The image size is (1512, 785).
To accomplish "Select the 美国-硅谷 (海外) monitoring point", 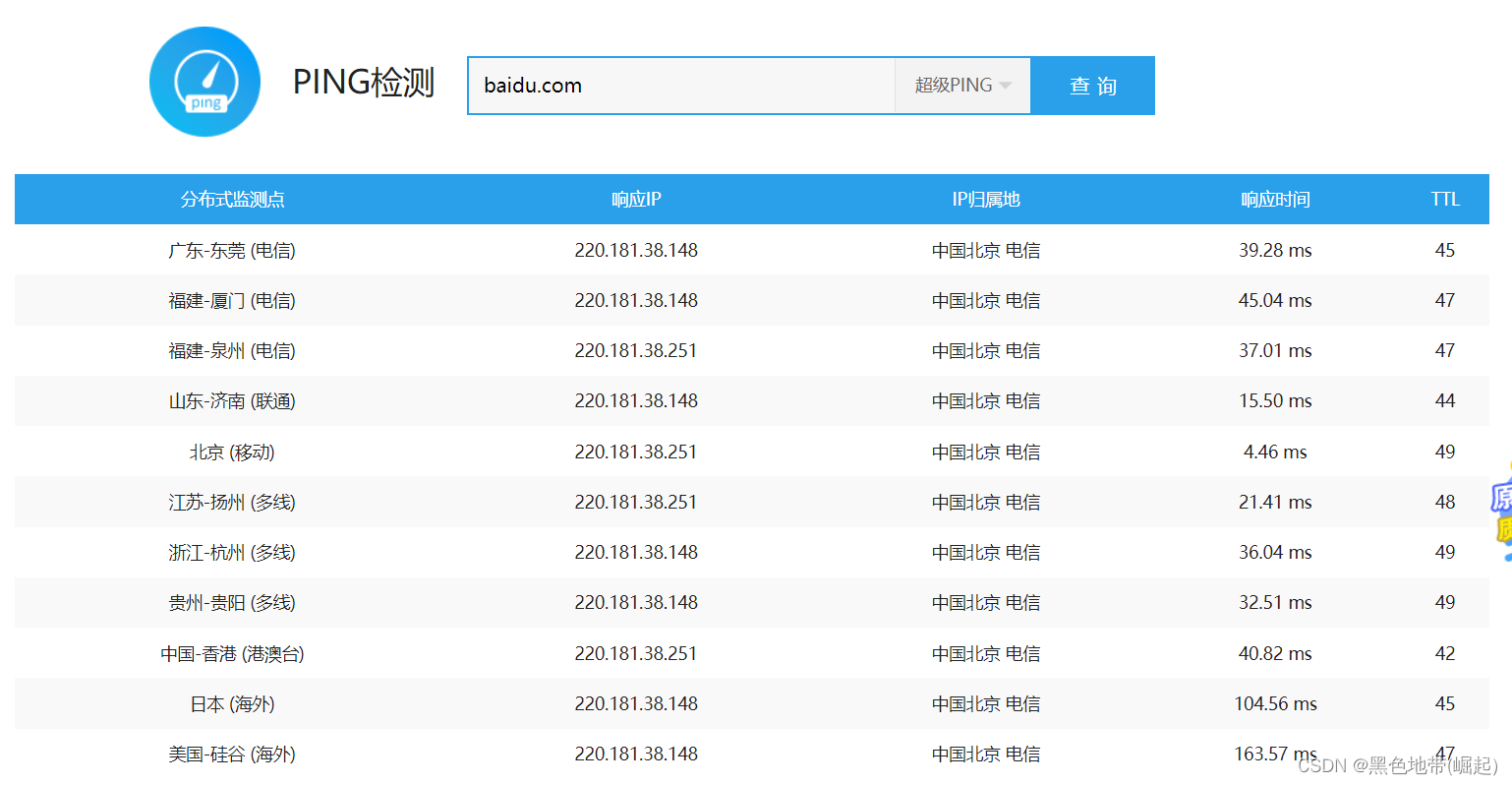I will tap(232, 755).
